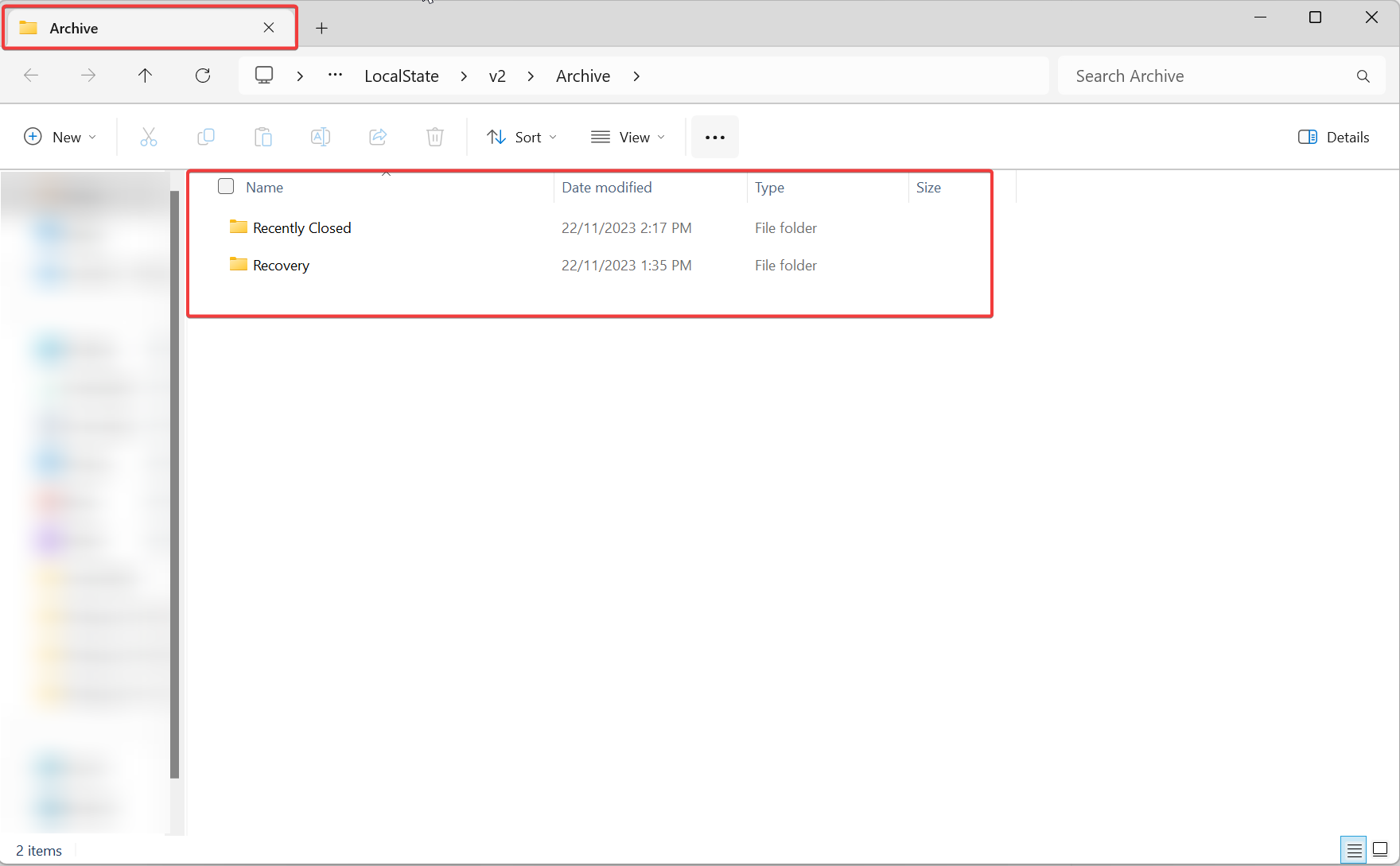Viewport: 1400px width, 866px height.
Task: Click the Paste clipboard icon
Action: [263, 137]
